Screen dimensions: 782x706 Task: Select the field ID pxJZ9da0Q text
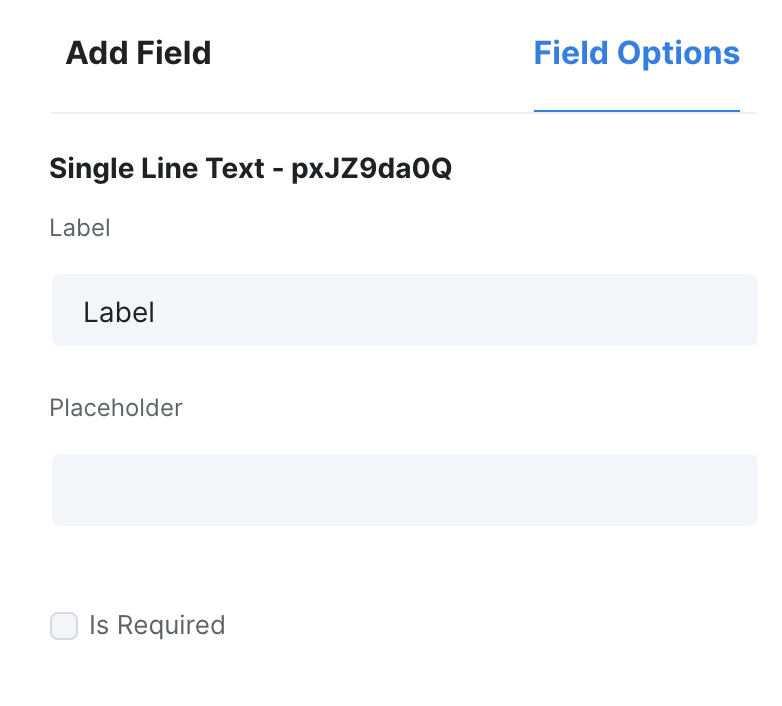371,169
